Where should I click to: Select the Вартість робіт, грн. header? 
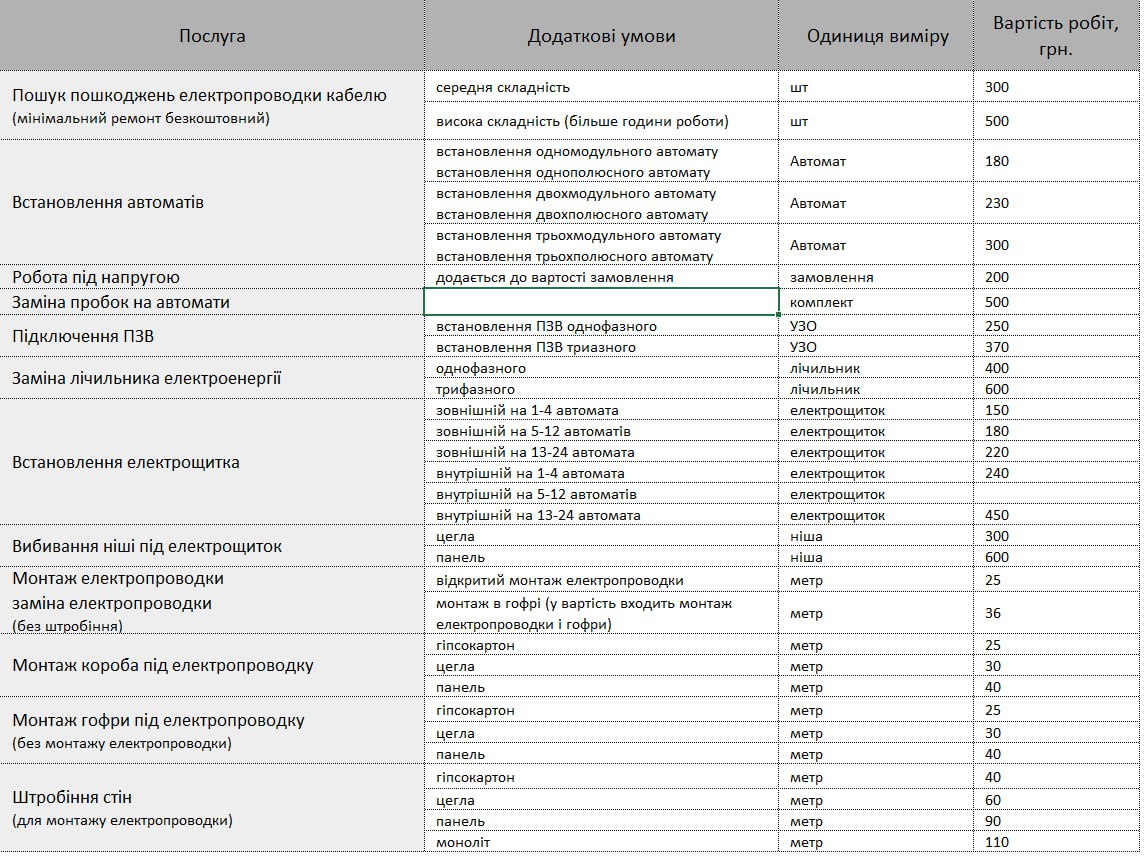[1056, 36]
